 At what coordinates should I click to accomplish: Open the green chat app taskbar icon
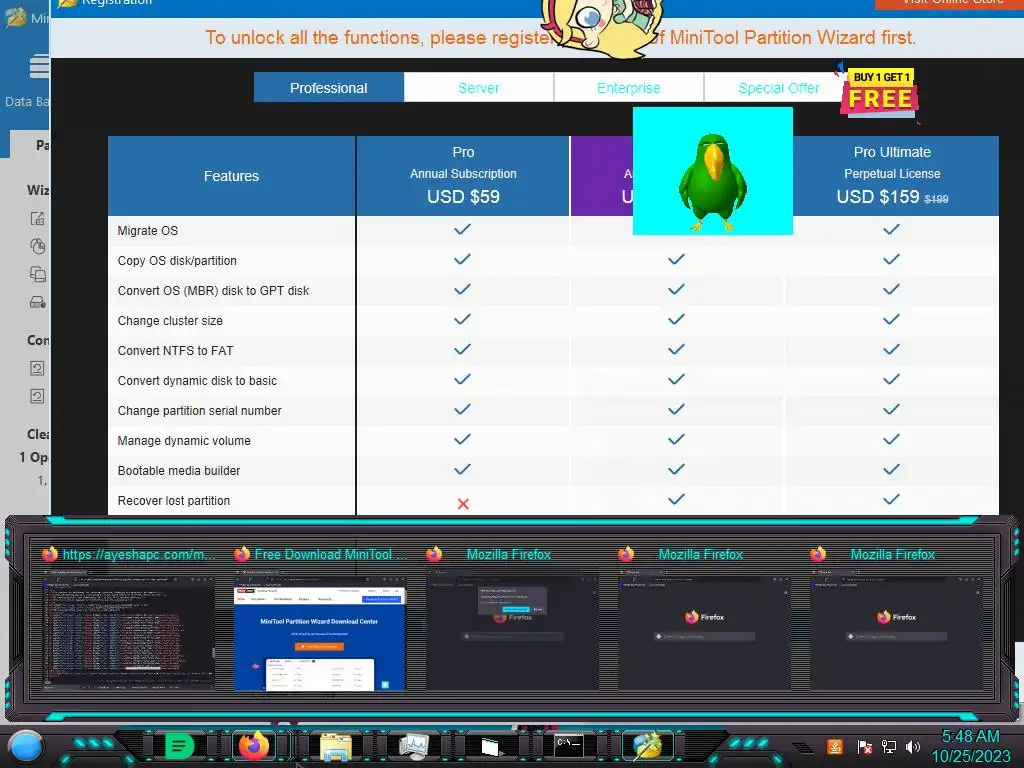(178, 746)
